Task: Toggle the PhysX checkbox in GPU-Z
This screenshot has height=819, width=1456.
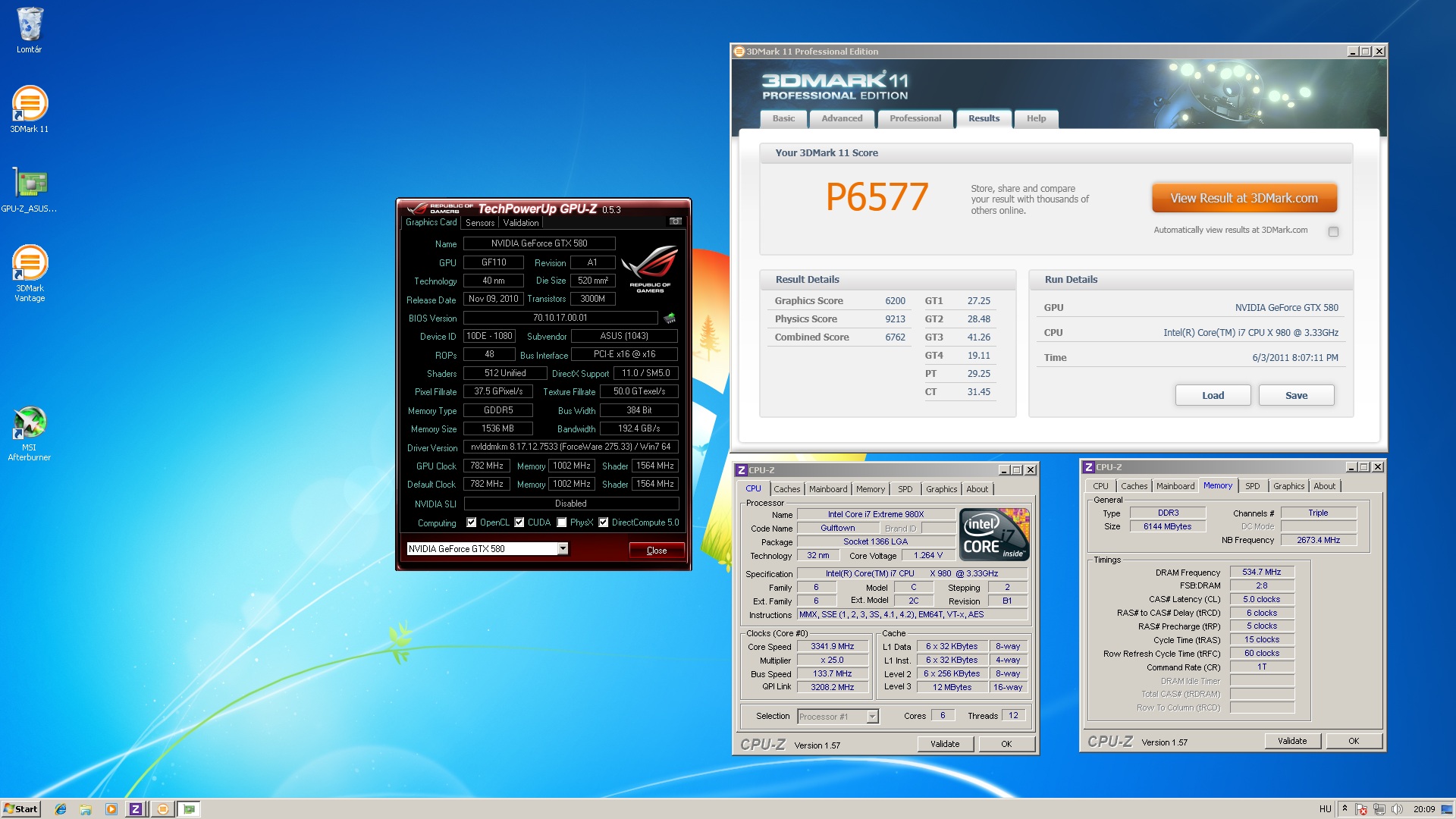Action: (562, 522)
